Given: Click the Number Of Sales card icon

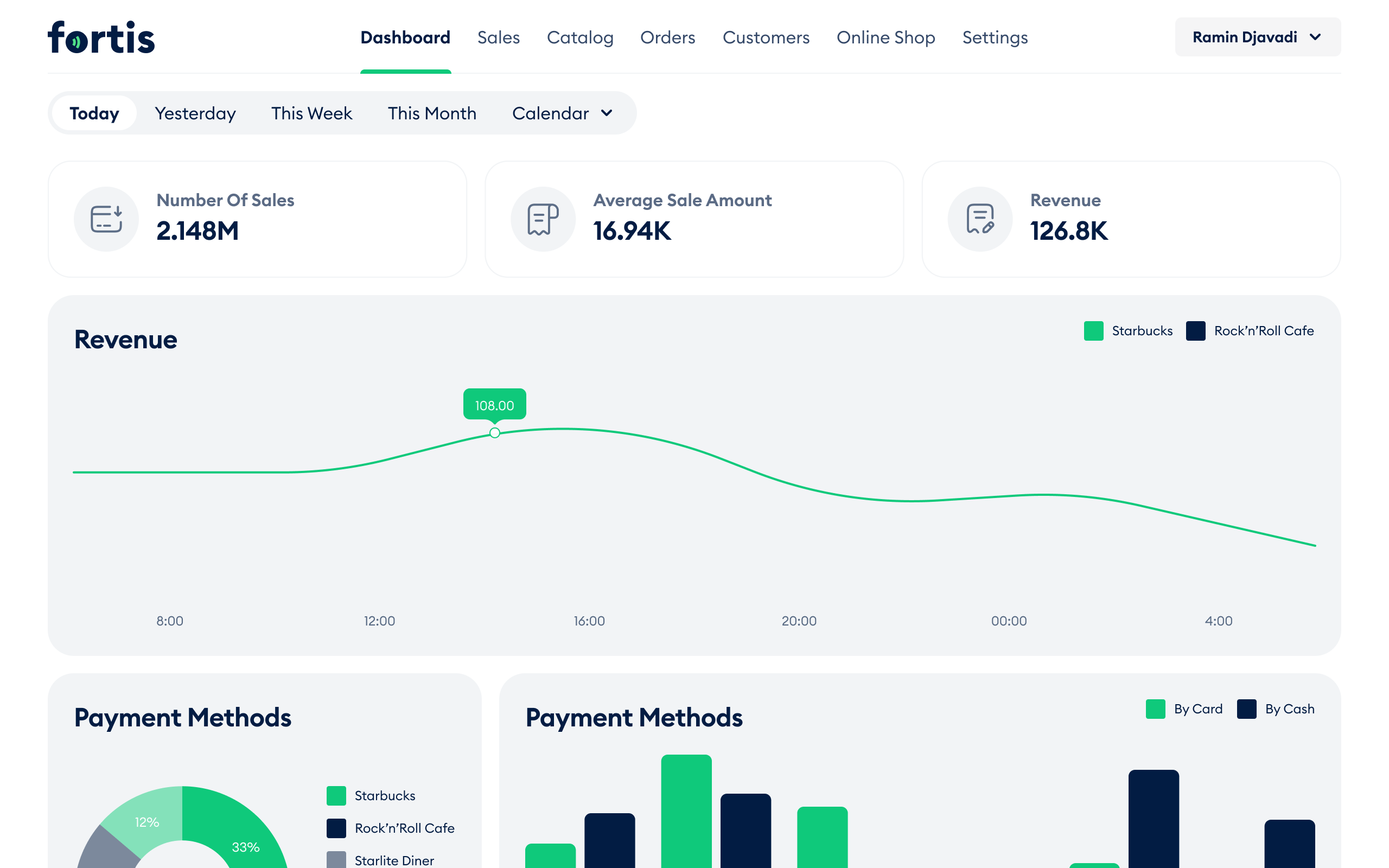Looking at the screenshot, I should pyautogui.click(x=106, y=219).
